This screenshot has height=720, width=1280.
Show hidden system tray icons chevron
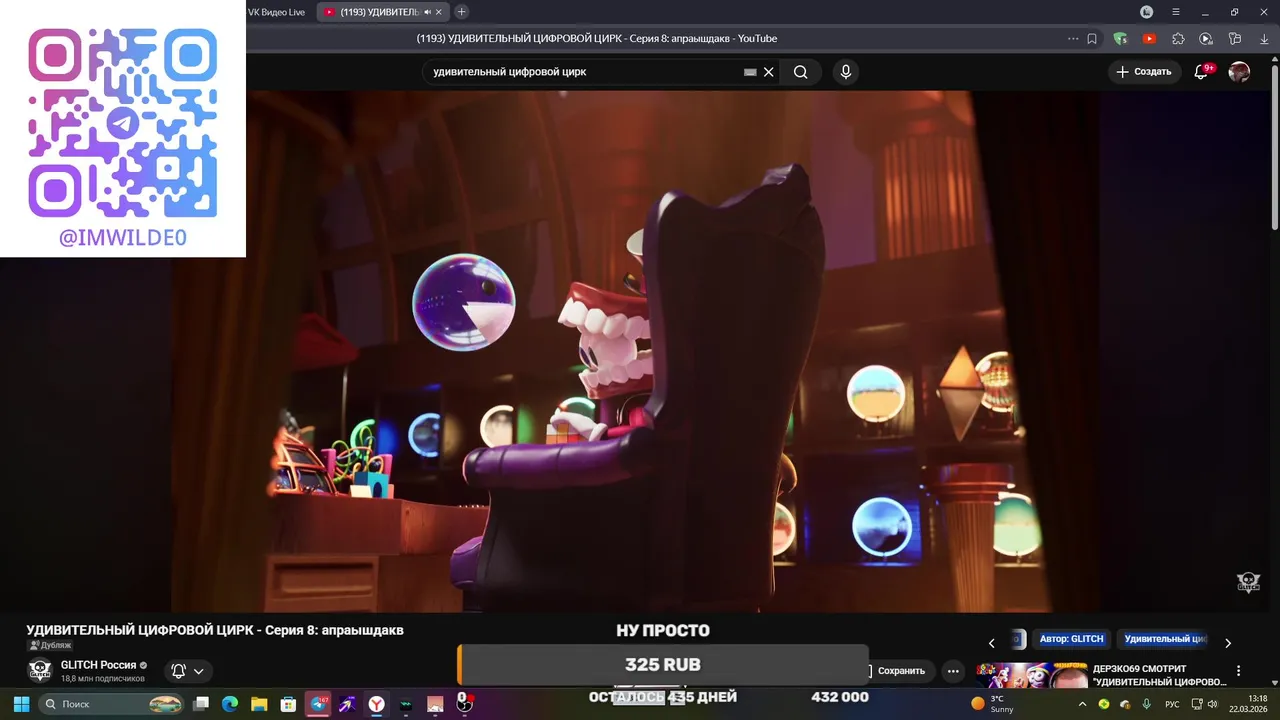[1082, 704]
